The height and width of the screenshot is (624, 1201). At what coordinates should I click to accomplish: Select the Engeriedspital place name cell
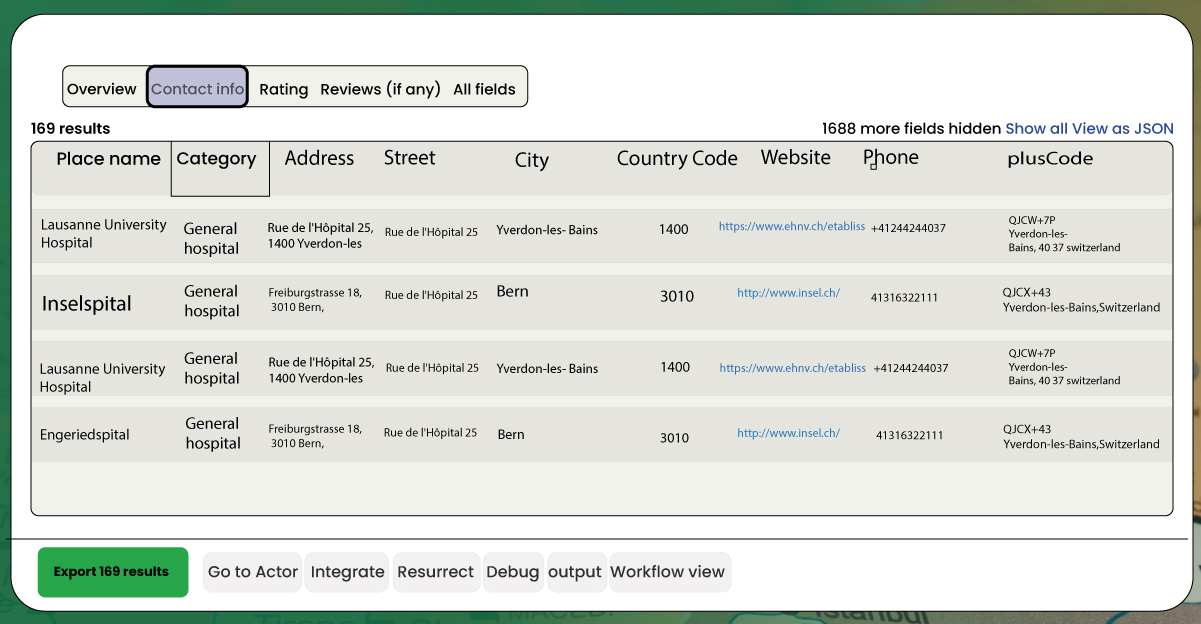pos(85,435)
